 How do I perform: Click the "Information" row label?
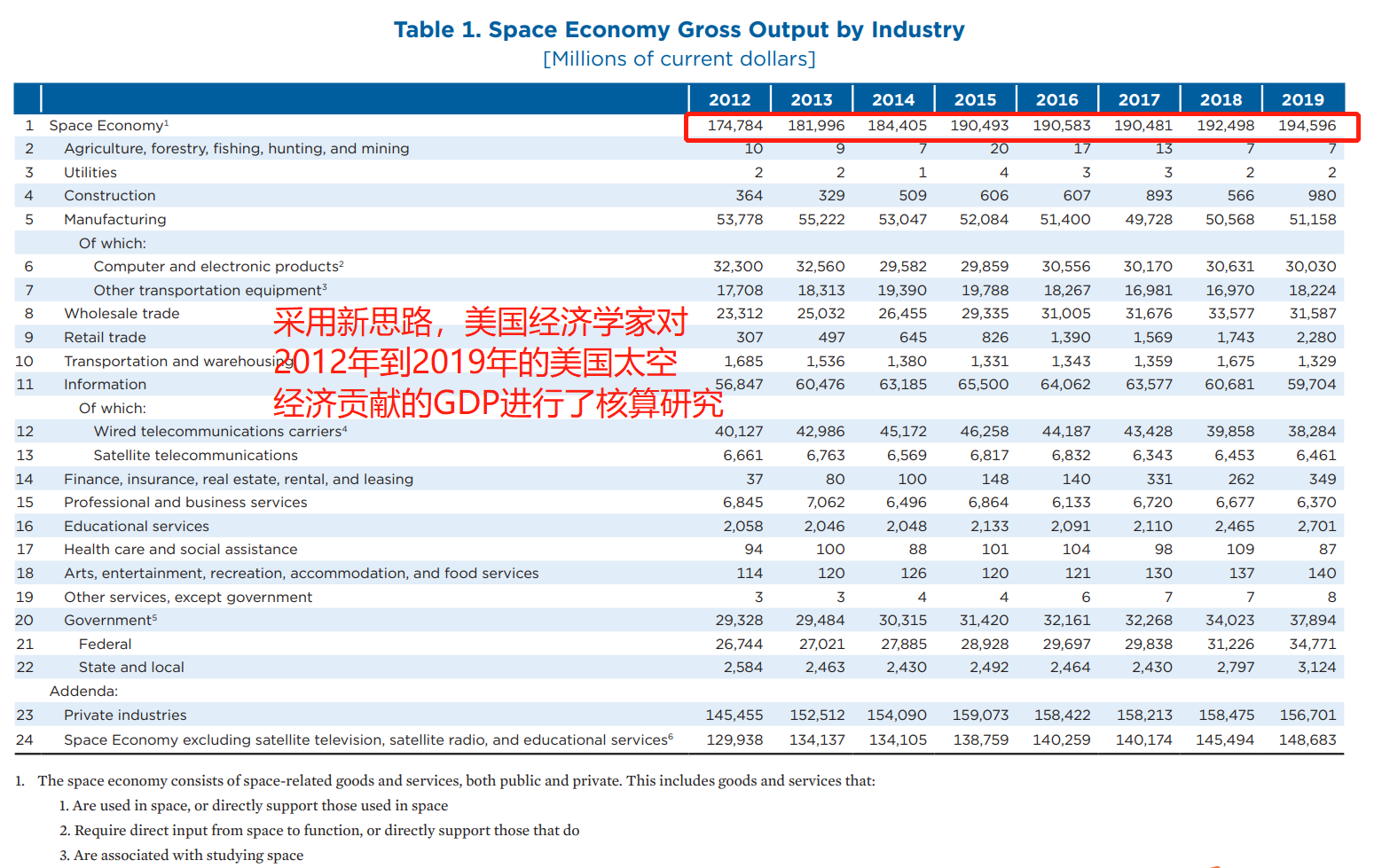105,384
